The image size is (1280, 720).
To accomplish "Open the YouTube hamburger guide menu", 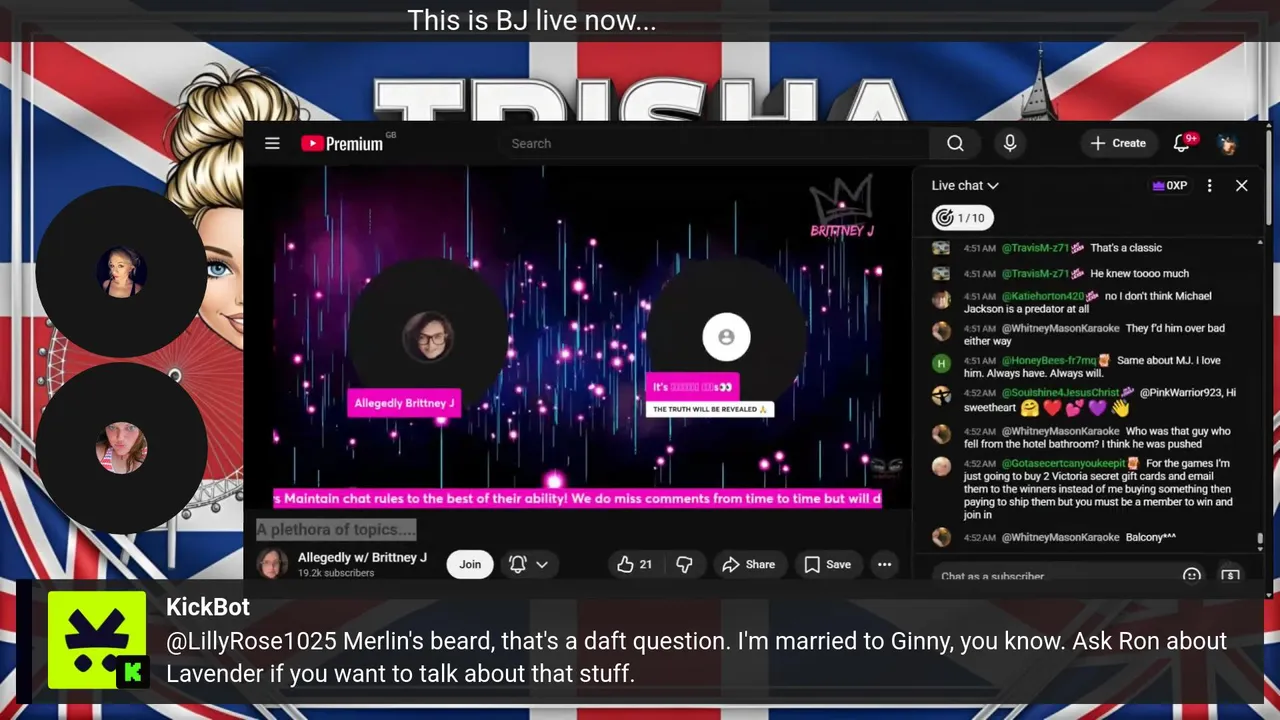I will 272,143.
